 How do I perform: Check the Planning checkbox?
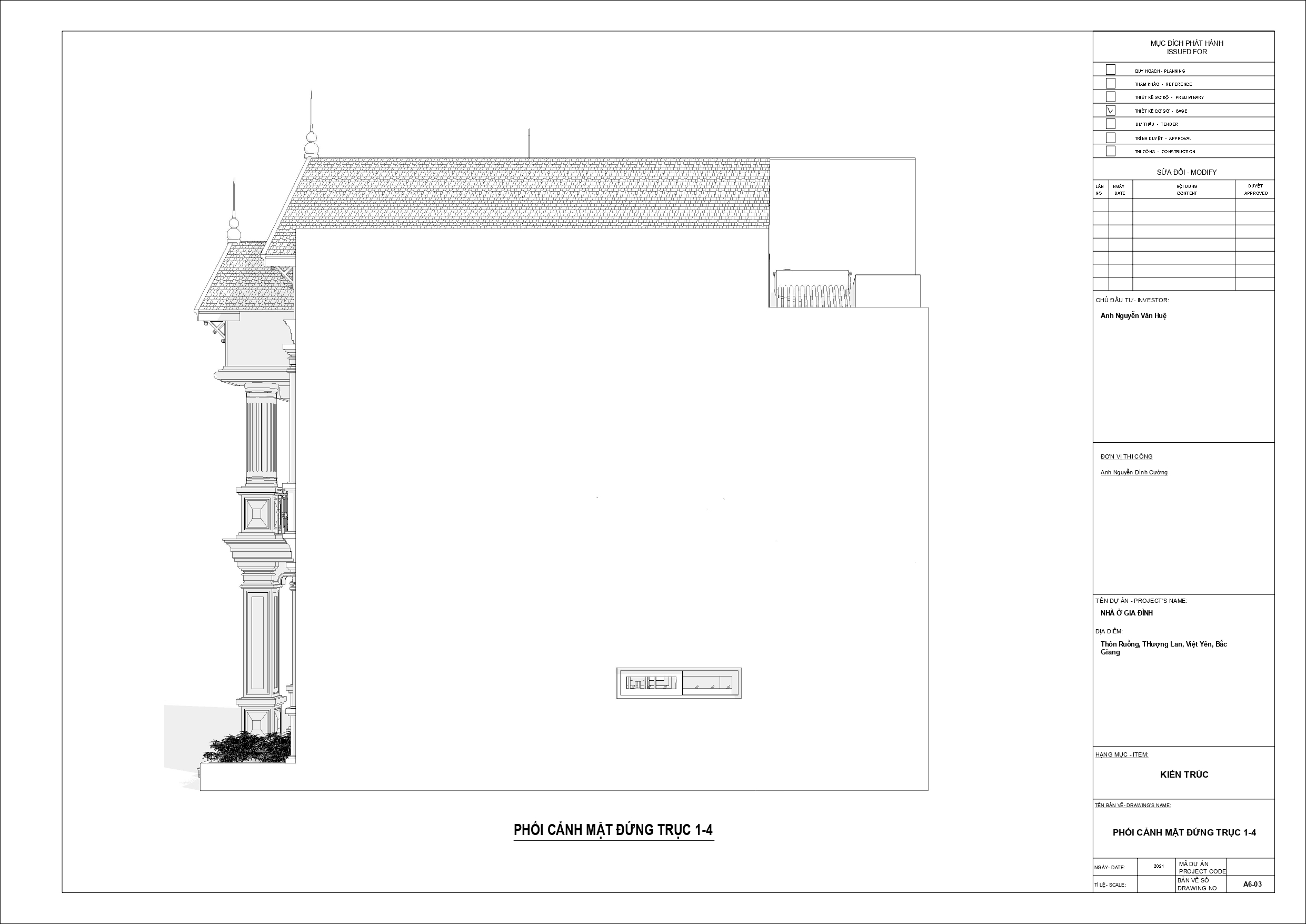[1110, 70]
